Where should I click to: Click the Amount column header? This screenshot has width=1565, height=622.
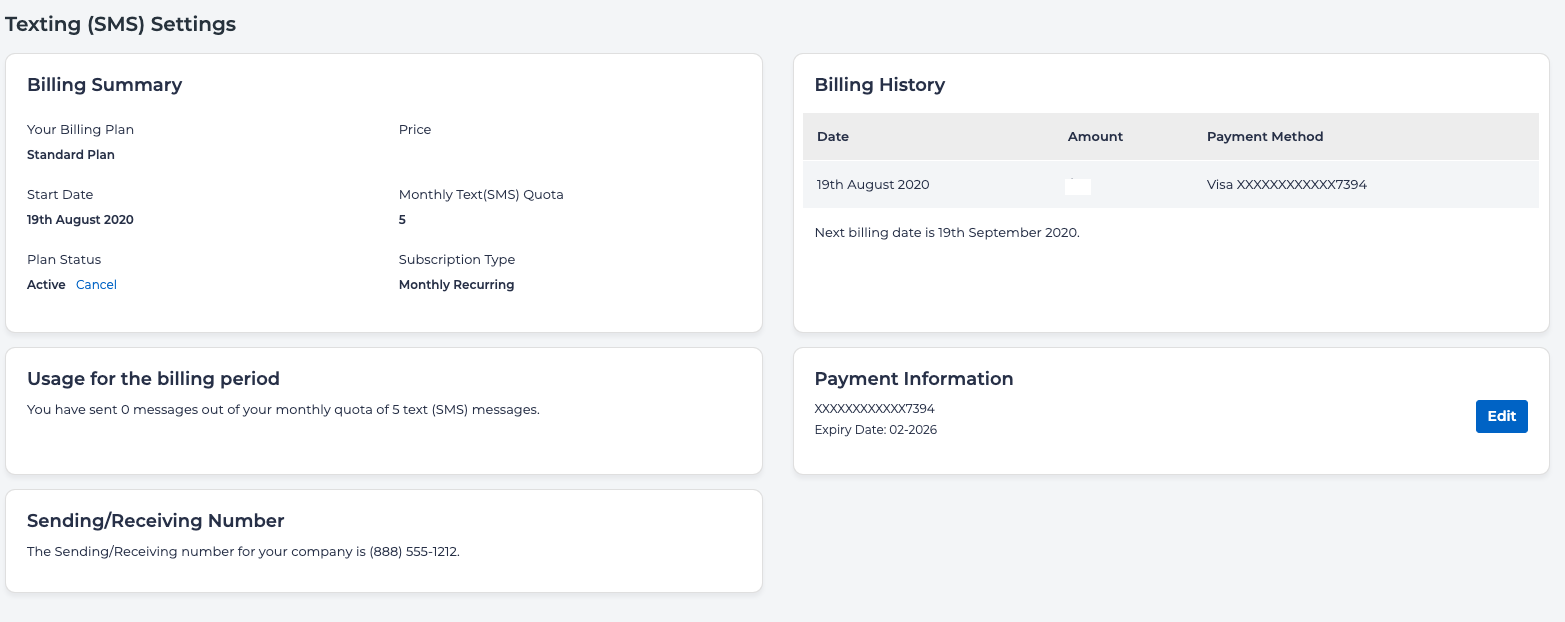point(1095,137)
